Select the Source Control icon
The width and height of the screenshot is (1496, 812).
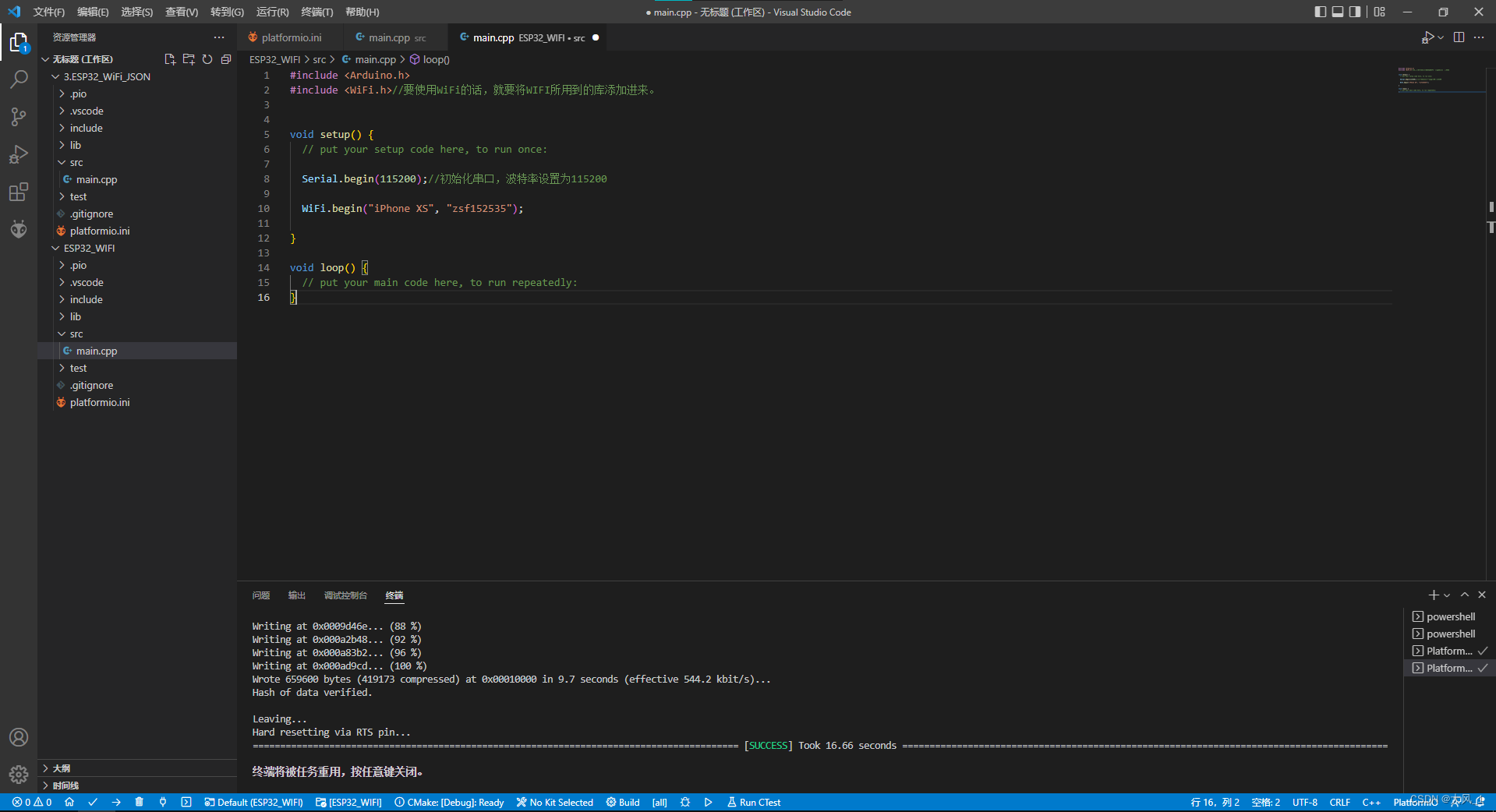(x=19, y=116)
